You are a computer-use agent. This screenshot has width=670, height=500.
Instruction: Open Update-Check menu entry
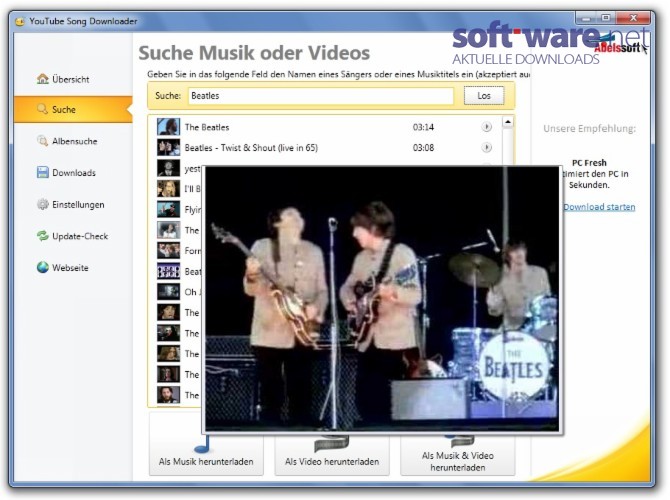tap(72, 236)
